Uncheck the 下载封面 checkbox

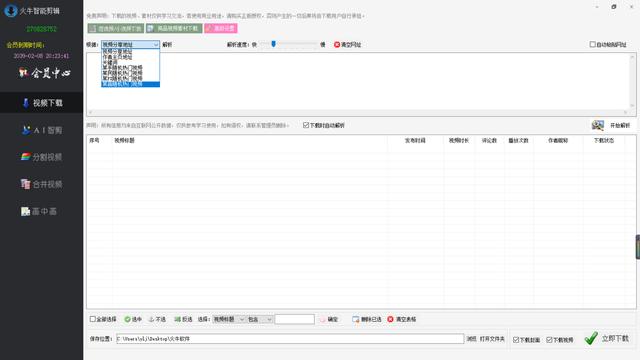click(516, 340)
